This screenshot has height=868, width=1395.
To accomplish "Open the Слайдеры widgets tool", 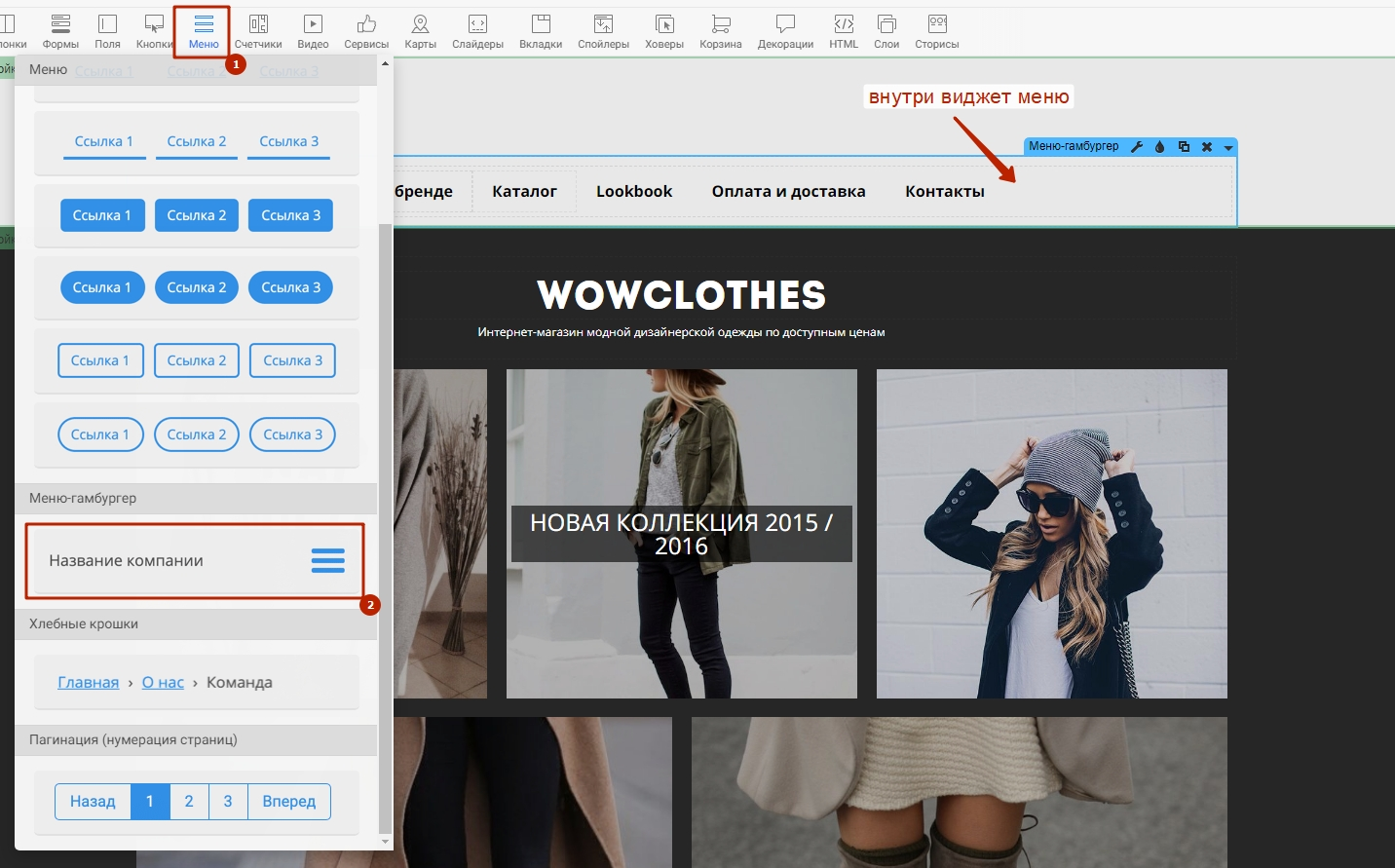I will (477, 31).
